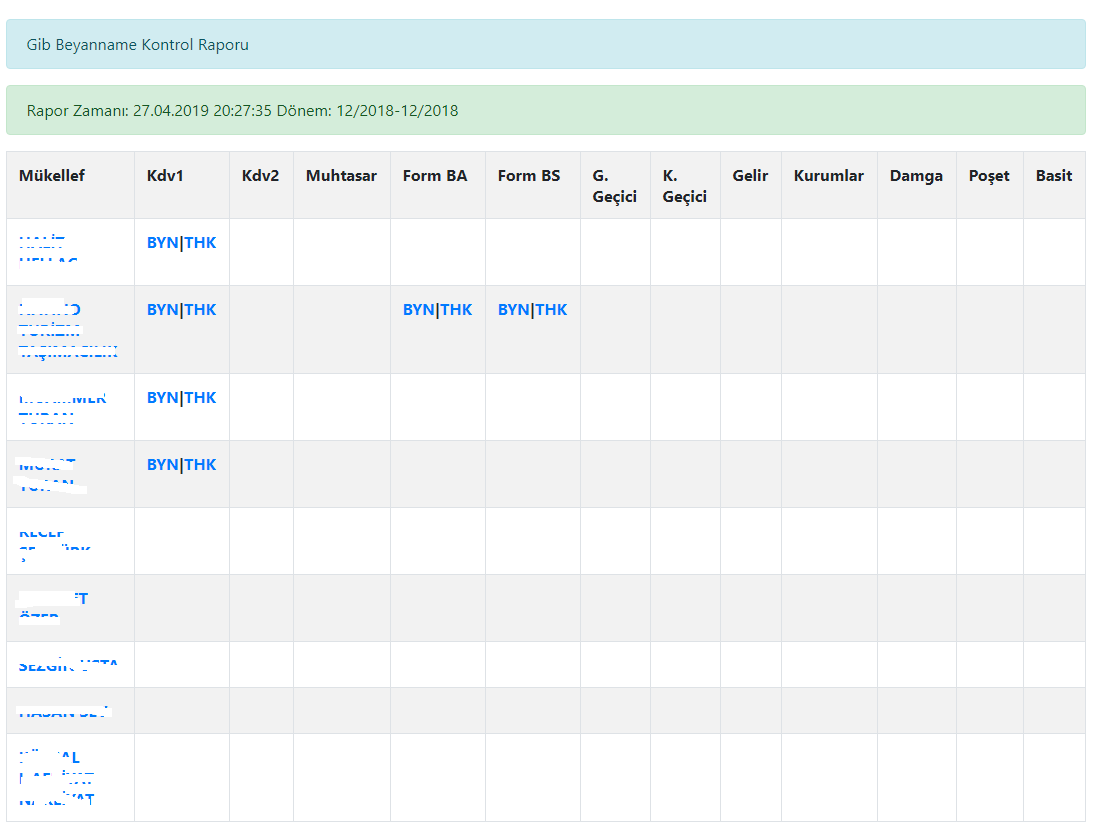Open the taxpayer name in first row
Viewport: 1106px width, 834px height.
click(48, 251)
